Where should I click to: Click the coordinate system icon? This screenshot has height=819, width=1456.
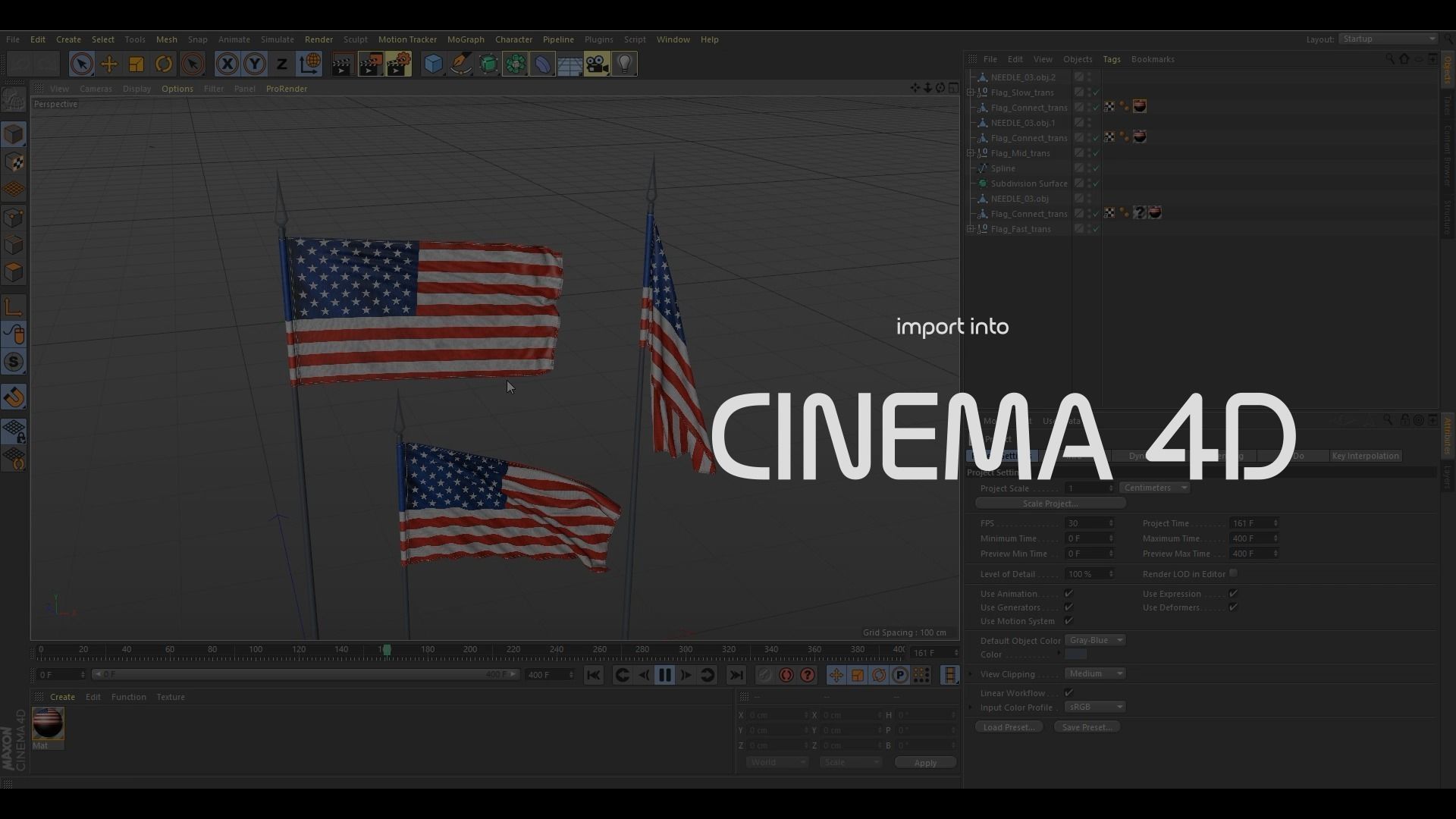309,64
